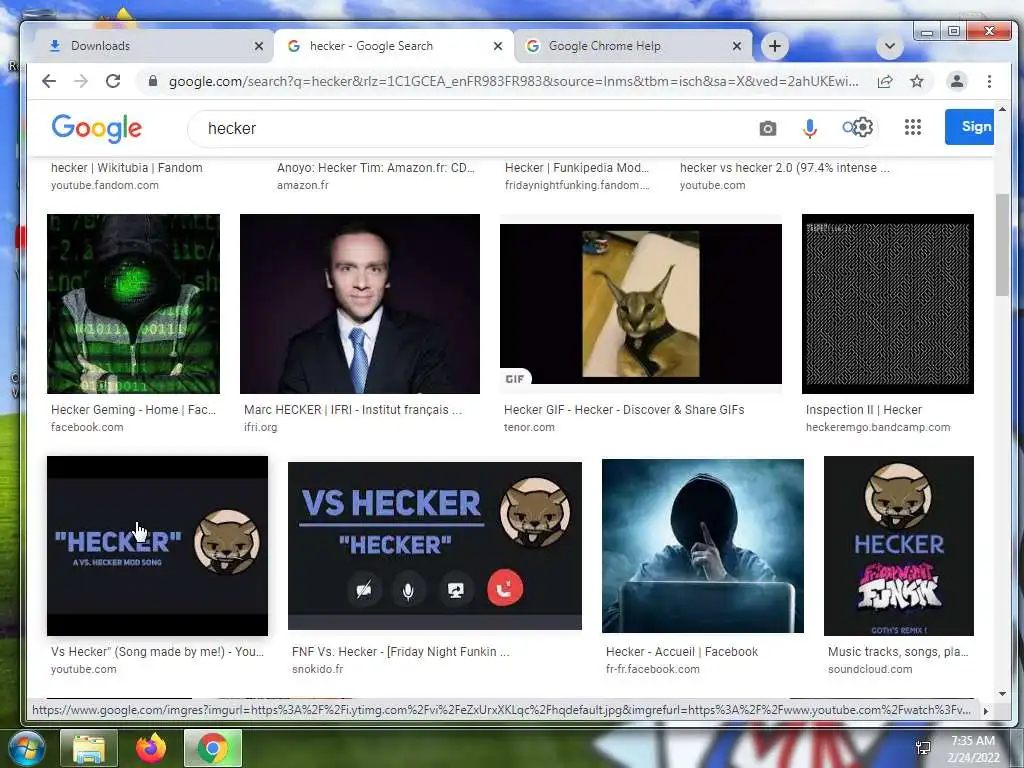Open Hecker GIF - Discover & Share GIFs link
Image resolution: width=1024 pixels, height=768 pixels.
[x=624, y=410]
